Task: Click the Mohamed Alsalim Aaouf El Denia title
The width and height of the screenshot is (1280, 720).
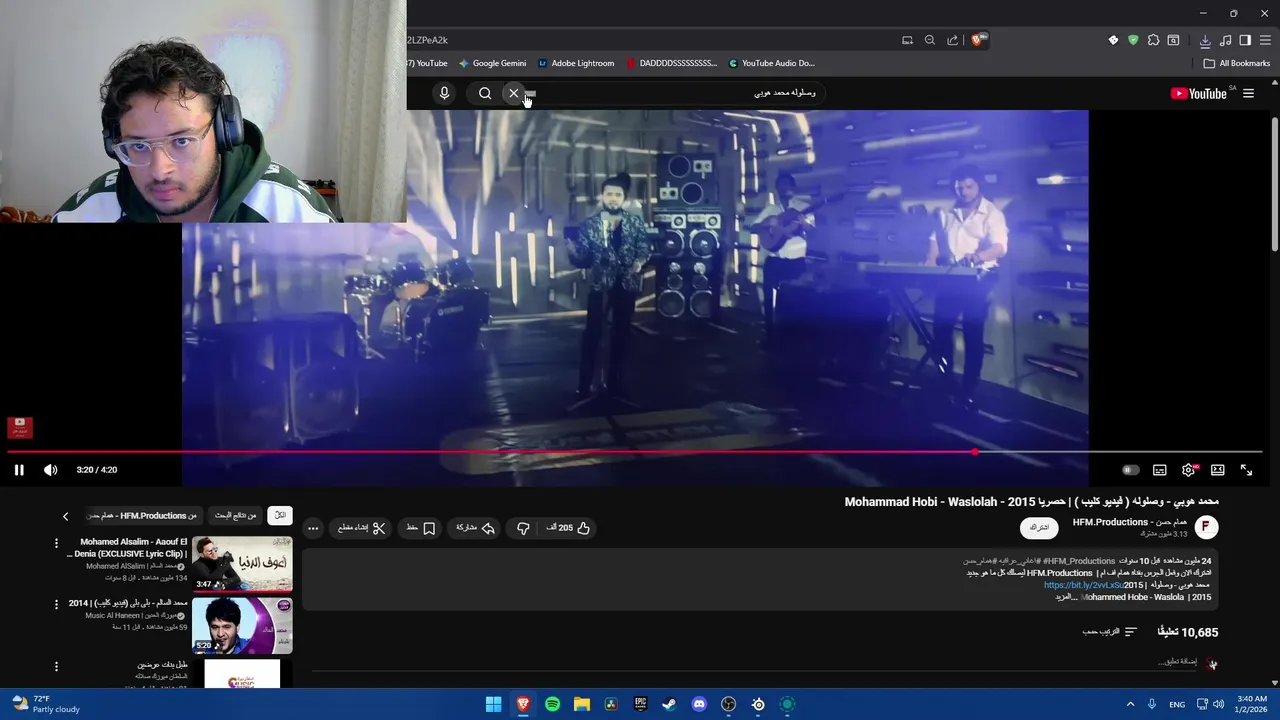Action: click(x=127, y=548)
